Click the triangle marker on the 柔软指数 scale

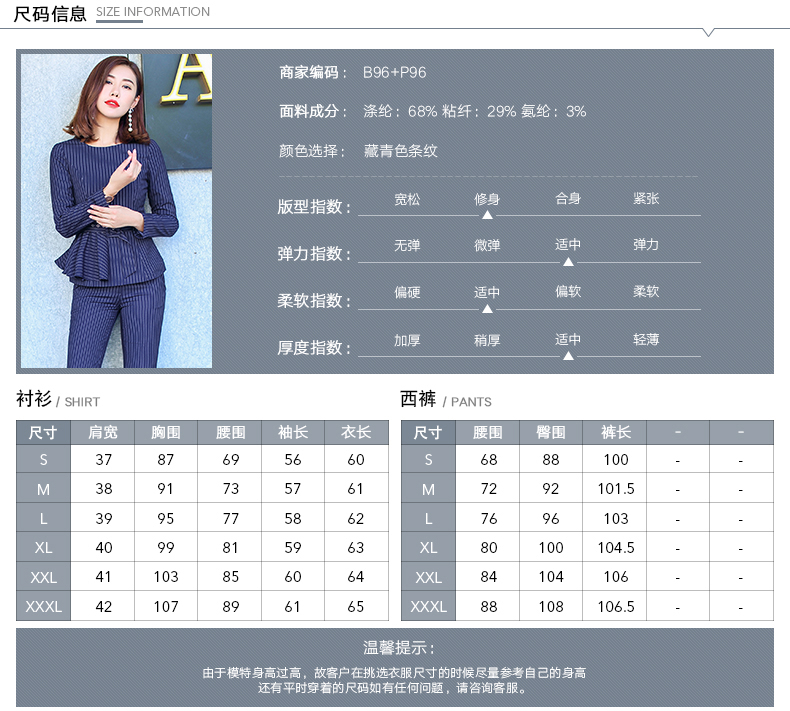(487, 308)
